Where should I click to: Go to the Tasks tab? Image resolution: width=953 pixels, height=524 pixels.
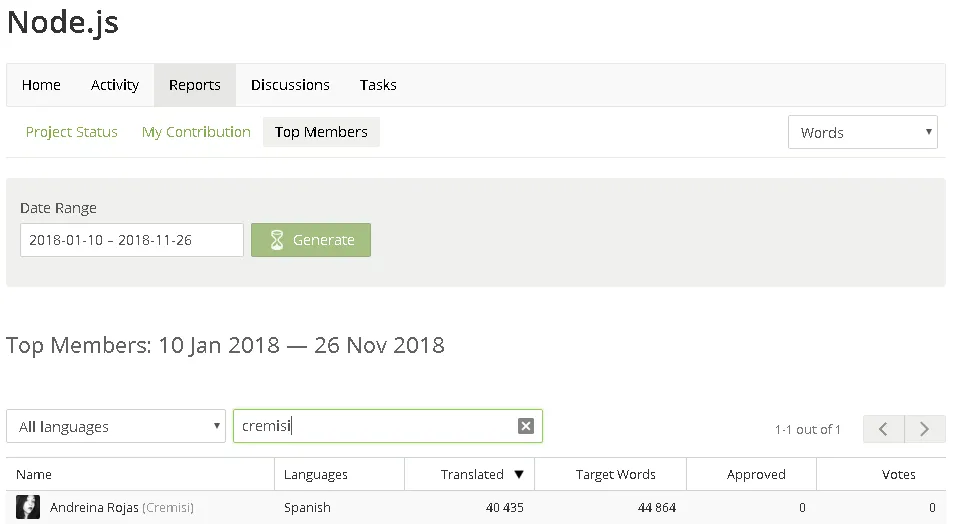[378, 85]
